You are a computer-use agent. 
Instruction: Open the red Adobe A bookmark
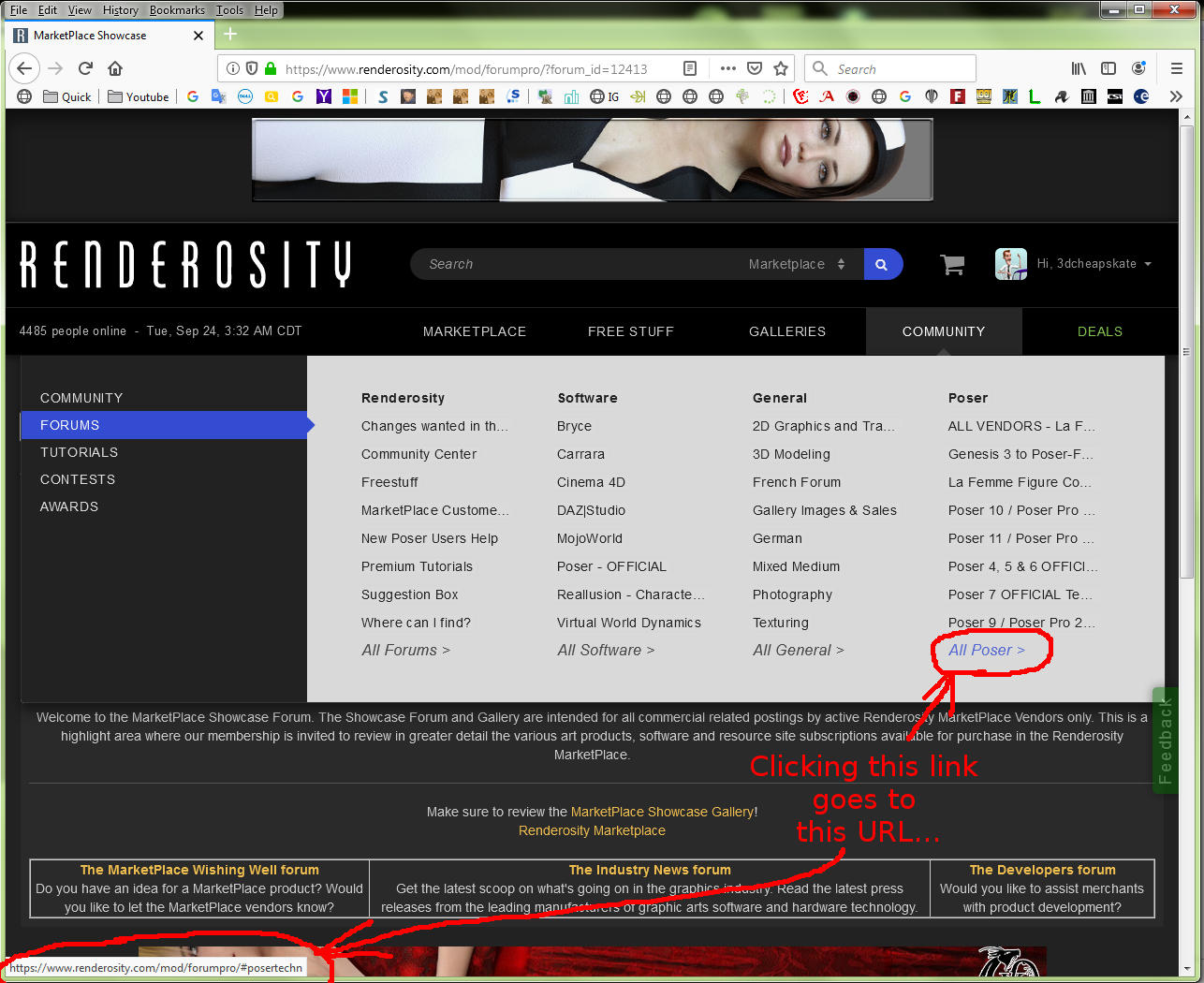[x=827, y=96]
